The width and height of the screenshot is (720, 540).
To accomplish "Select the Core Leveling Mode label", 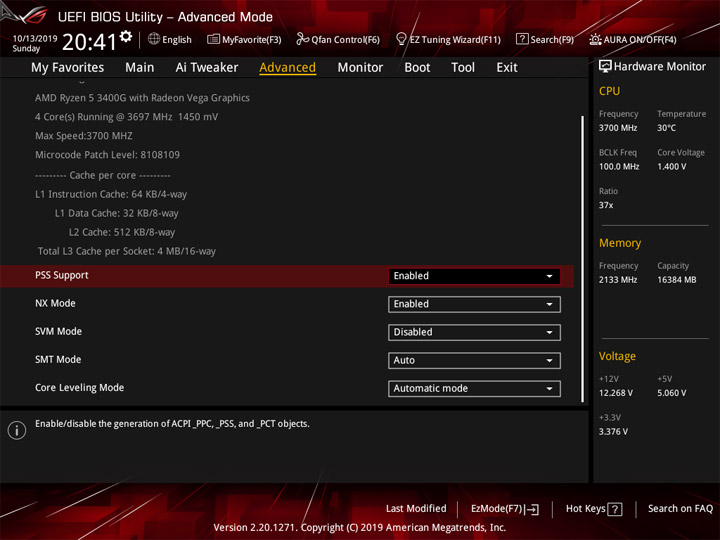I will tap(79, 388).
